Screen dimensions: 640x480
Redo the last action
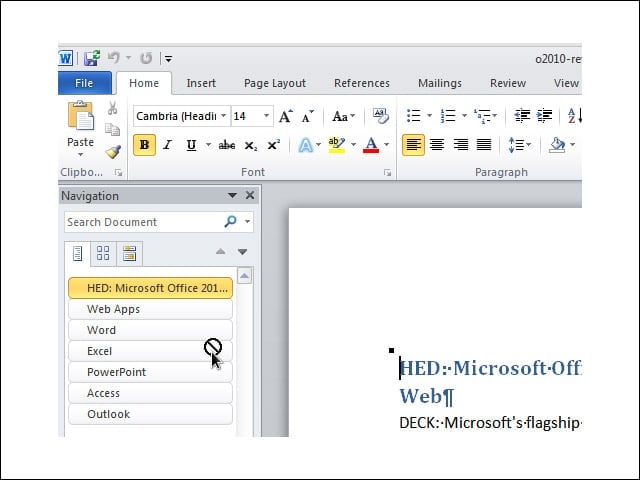[146, 58]
